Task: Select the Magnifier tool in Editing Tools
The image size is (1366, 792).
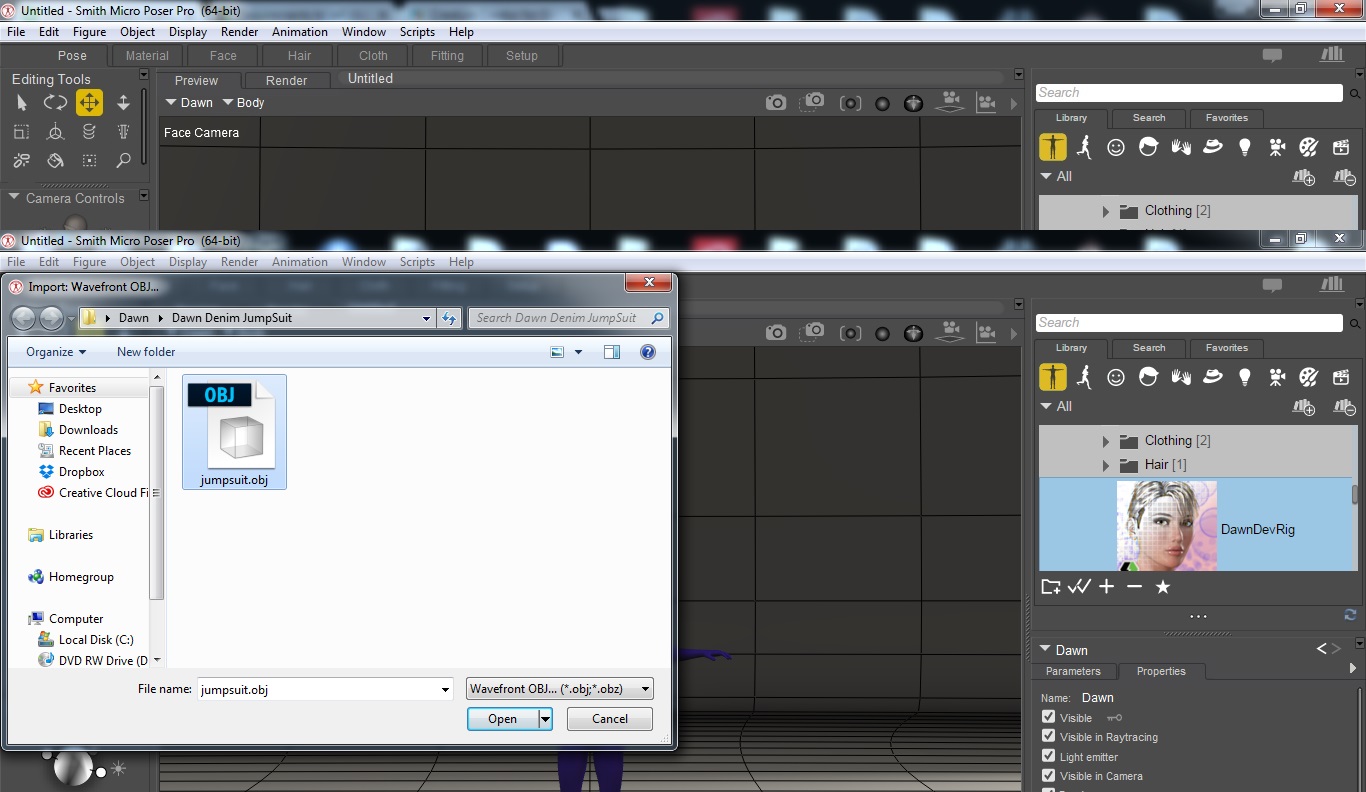Action: pos(123,161)
